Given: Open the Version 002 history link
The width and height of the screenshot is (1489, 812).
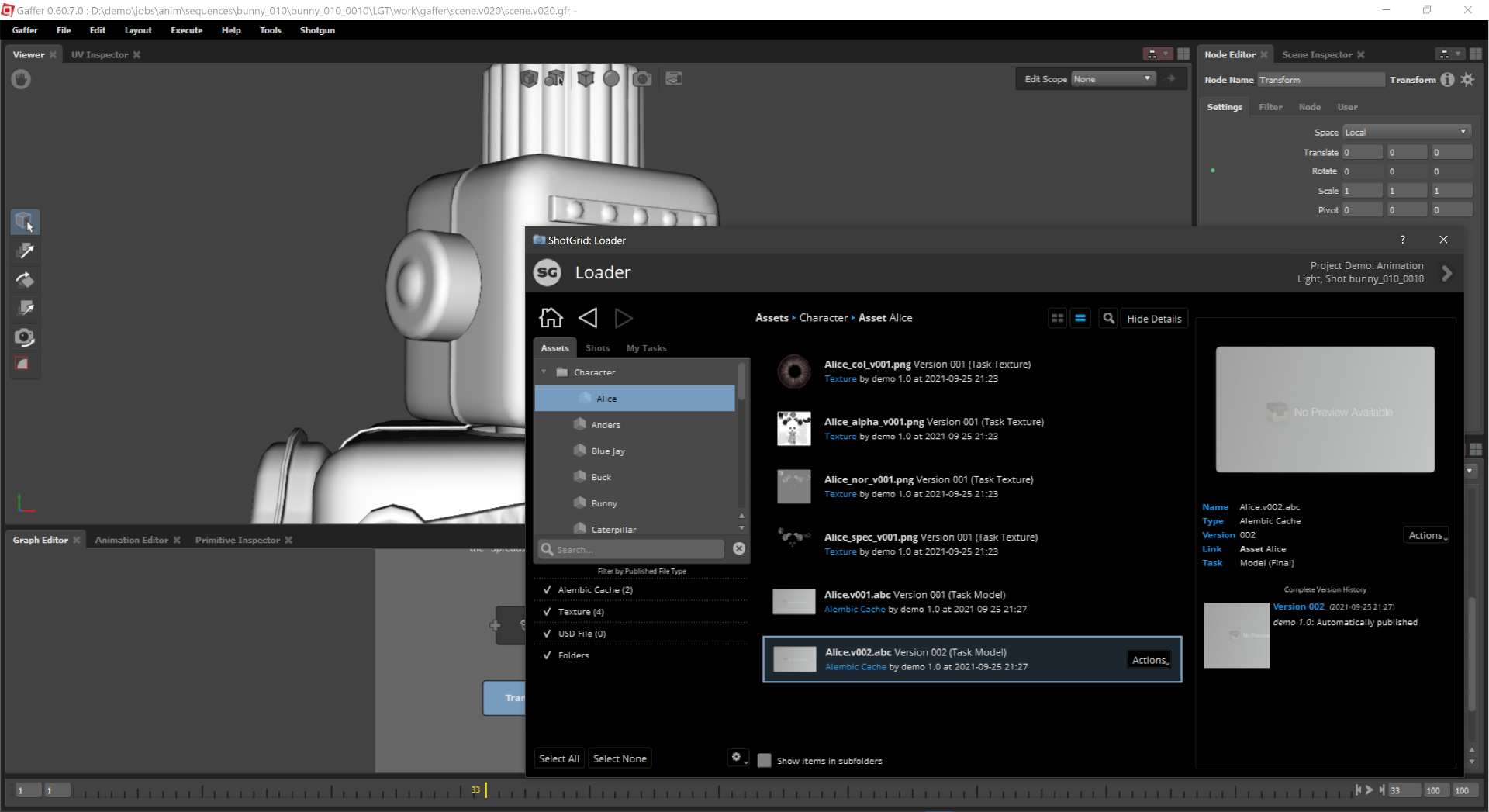Looking at the screenshot, I should 1298,606.
